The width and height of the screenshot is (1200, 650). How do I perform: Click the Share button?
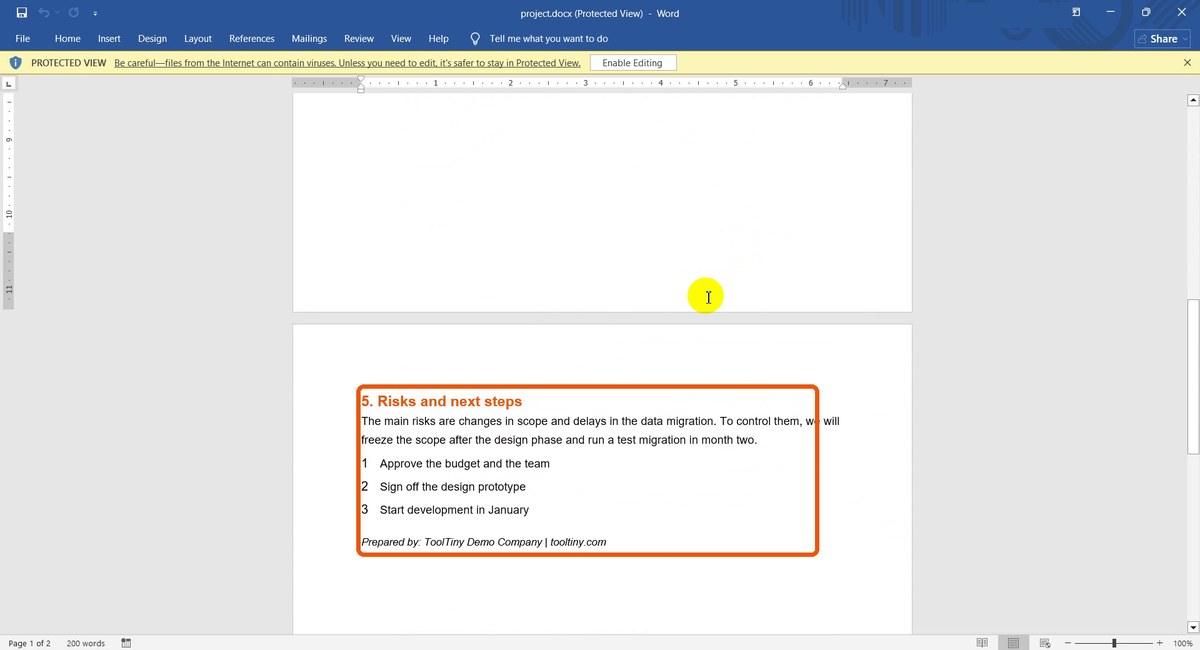(1162, 39)
